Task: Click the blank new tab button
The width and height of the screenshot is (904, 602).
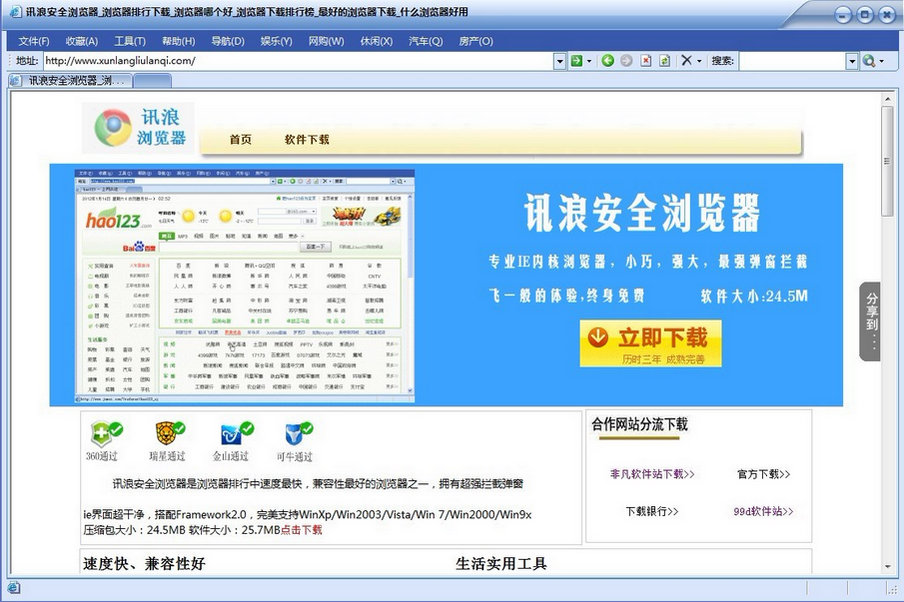Action: (152, 81)
